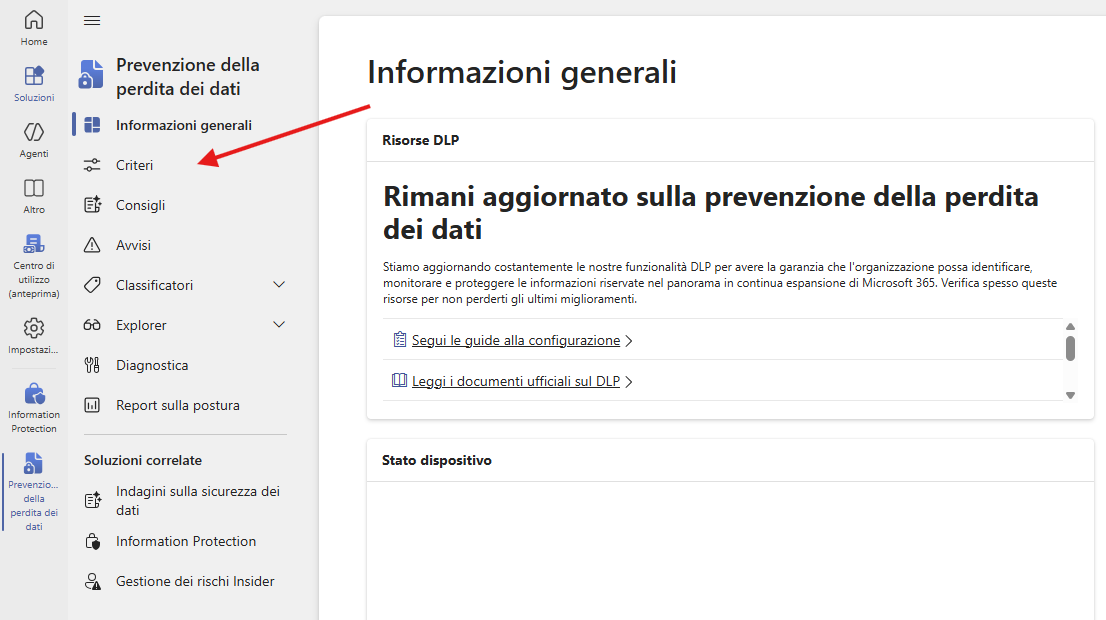Image resolution: width=1106 pixels, height=620 pixels.
Task: Select the Agenti icon in left rail
Action: click(34, 132)
